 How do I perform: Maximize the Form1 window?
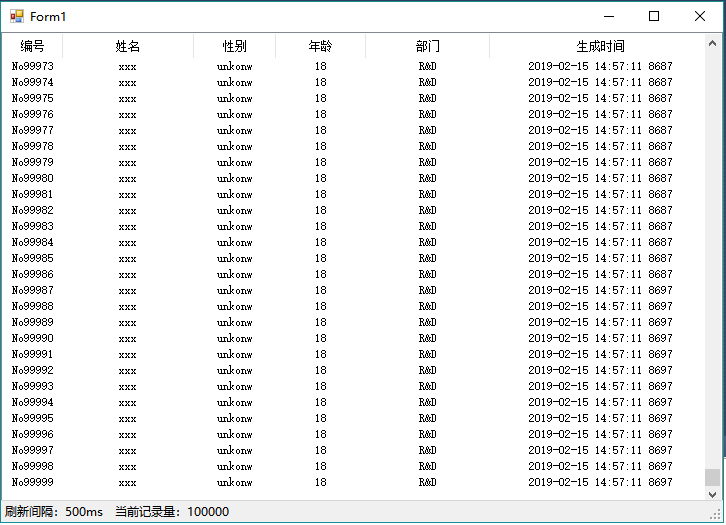tap(654, 17)
